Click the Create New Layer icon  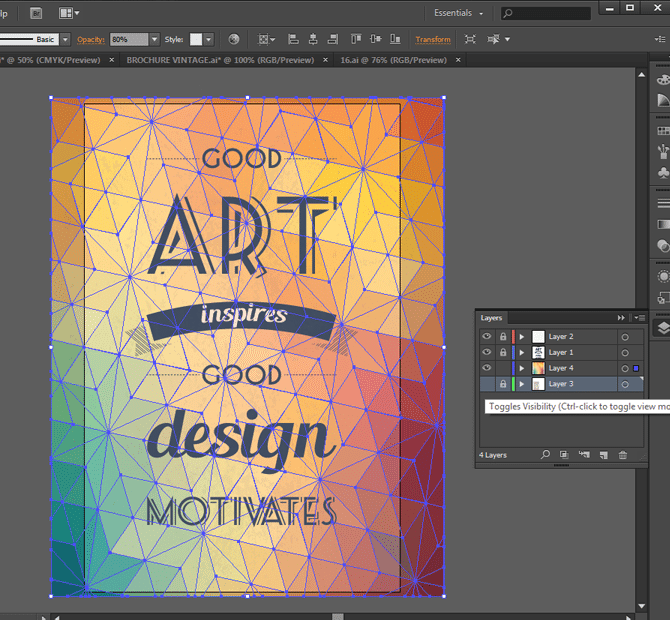click(603, 455)
